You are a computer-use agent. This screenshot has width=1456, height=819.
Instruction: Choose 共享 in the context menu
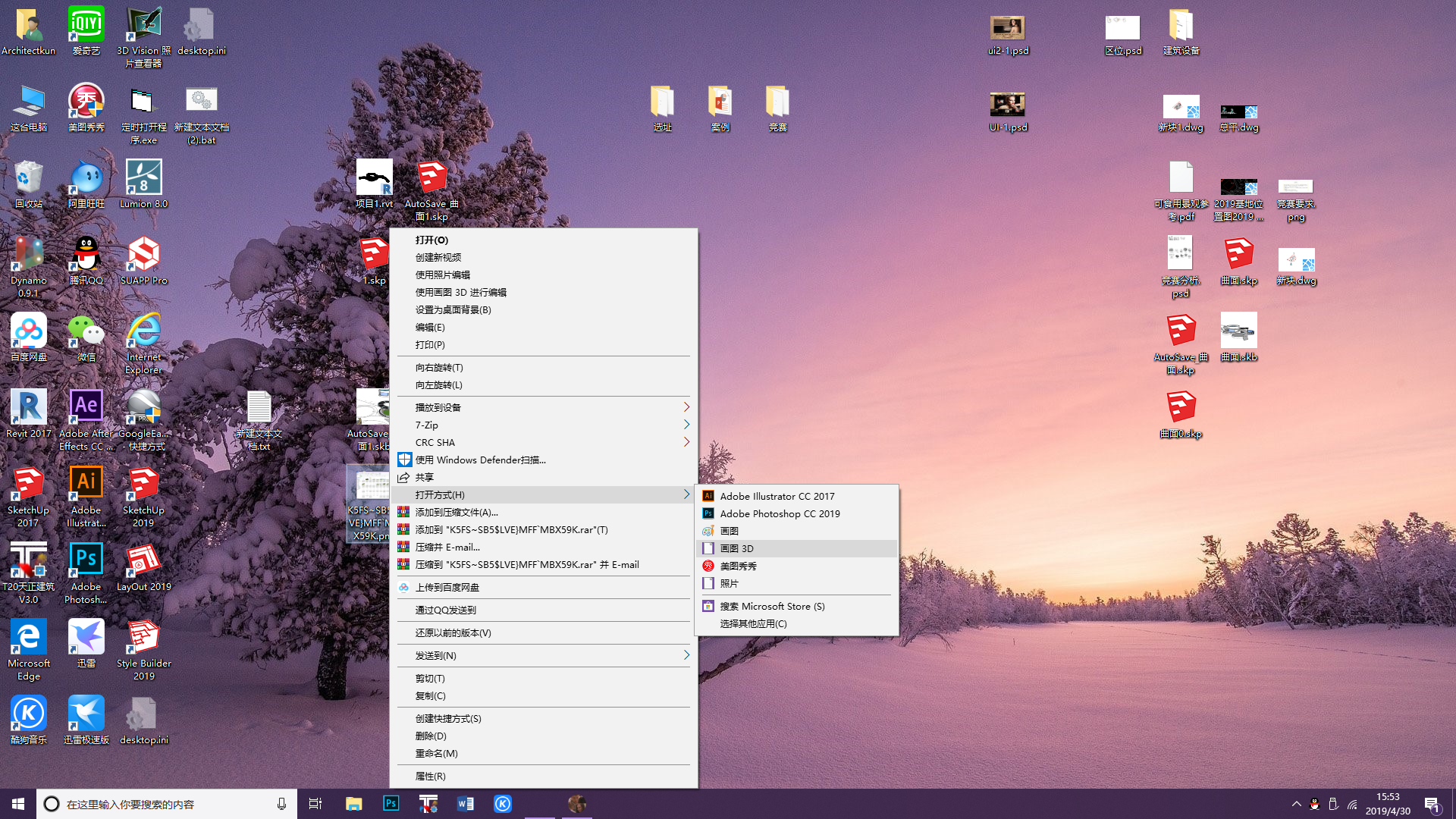[543, 477]
